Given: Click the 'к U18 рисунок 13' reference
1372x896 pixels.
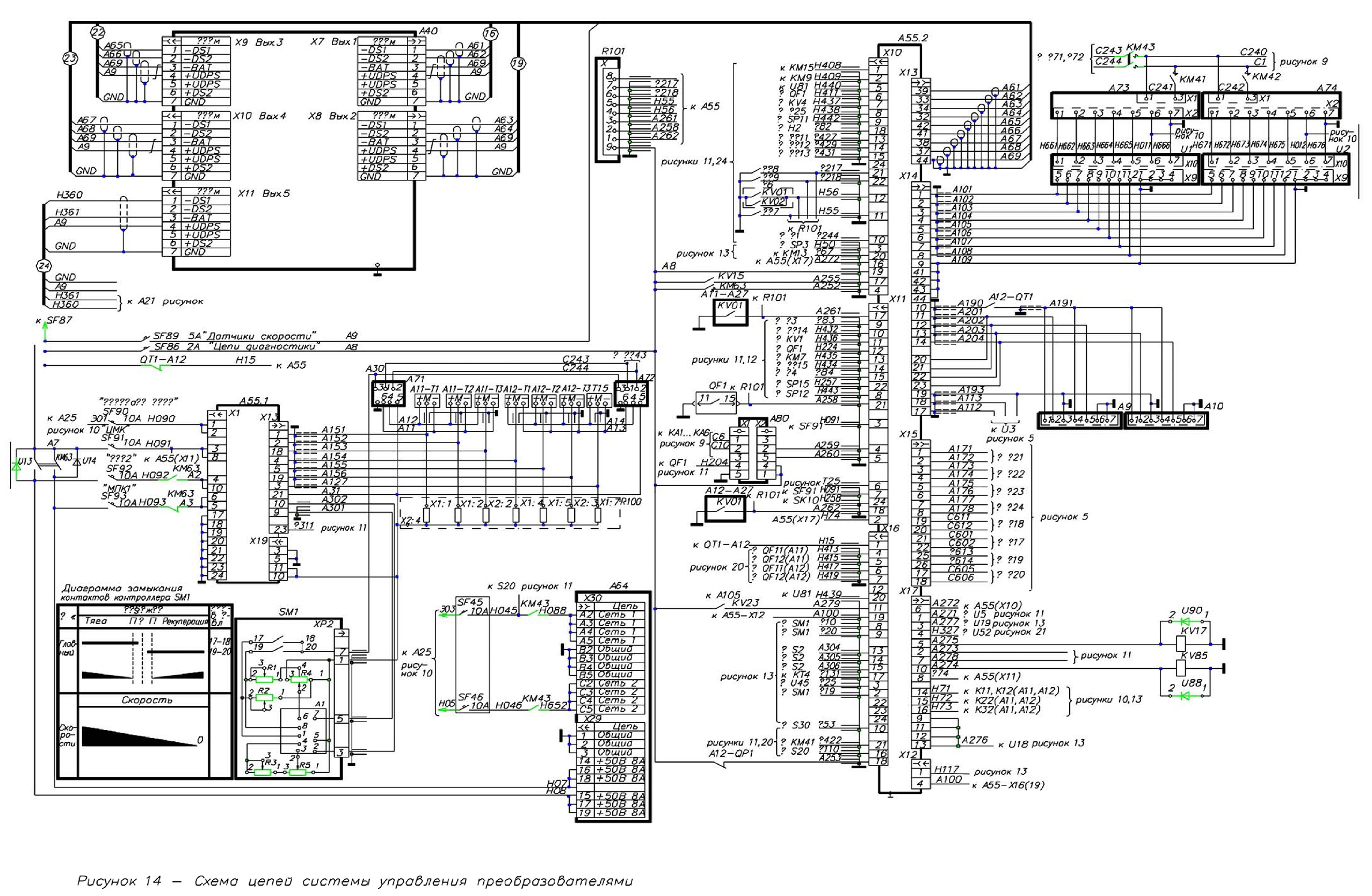Looking at the screenshot, I should 1042,743.
